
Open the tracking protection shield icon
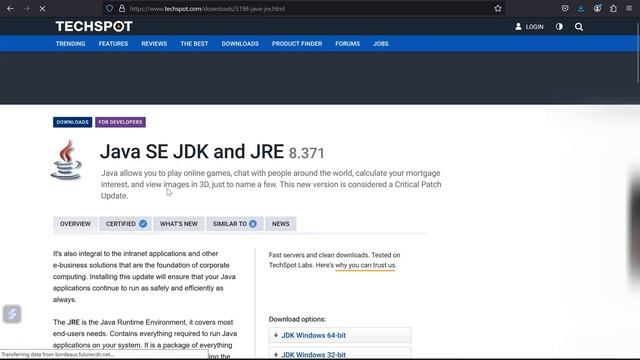[x=109, y=9]
